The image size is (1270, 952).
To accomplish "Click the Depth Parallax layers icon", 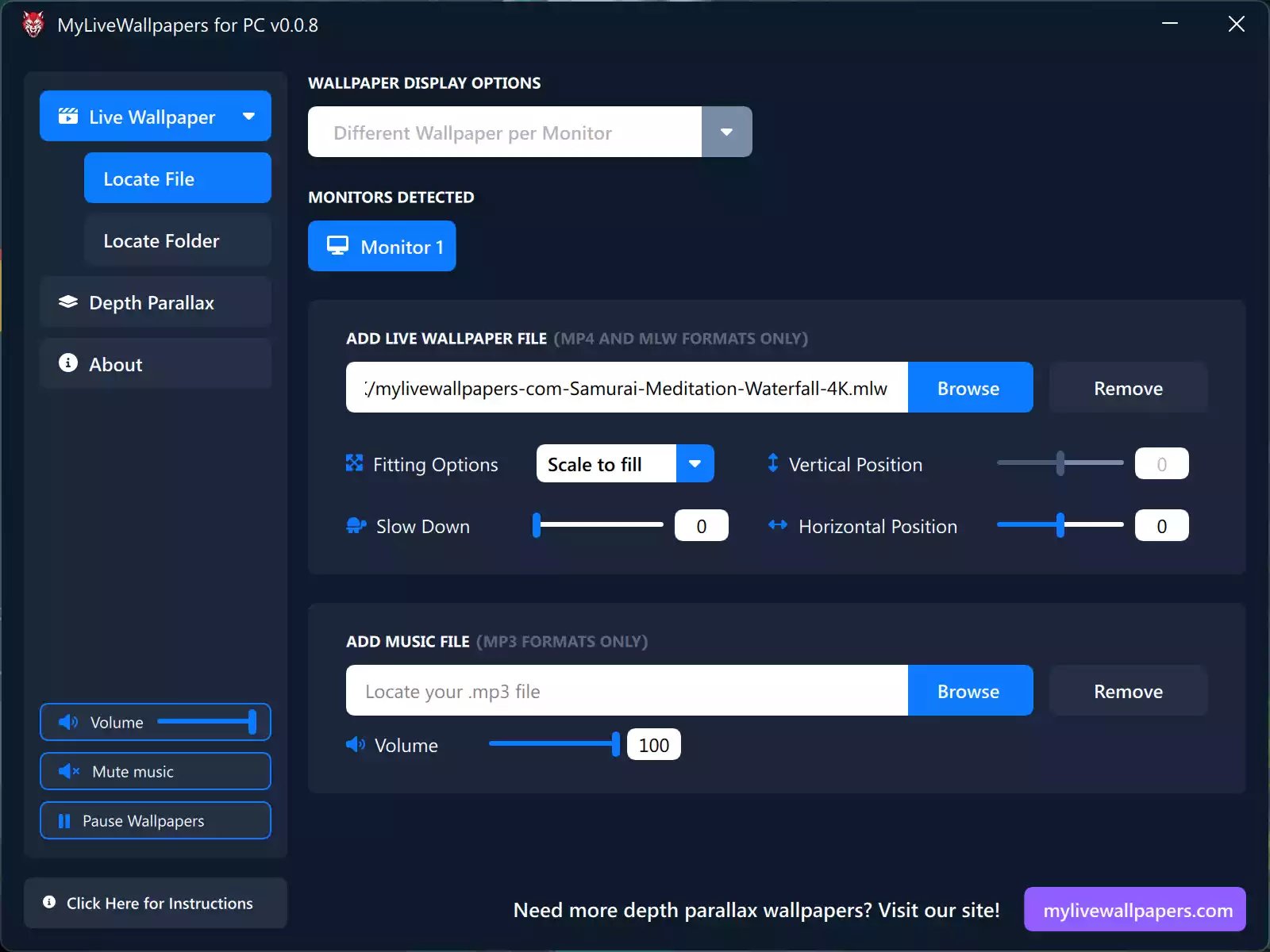I will point(68,302).
